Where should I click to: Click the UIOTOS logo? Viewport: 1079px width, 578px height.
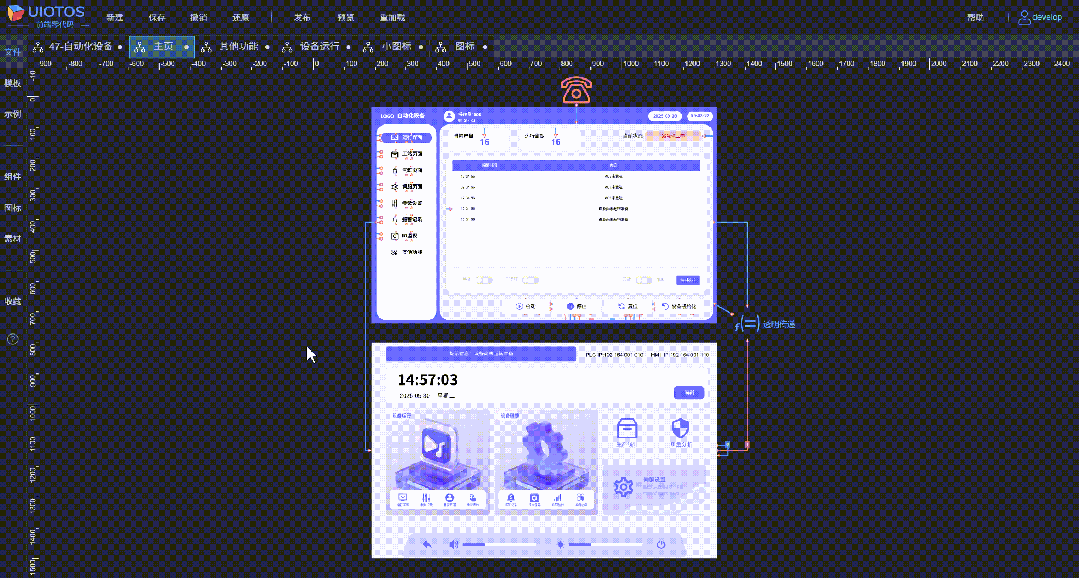coord(46,17)
